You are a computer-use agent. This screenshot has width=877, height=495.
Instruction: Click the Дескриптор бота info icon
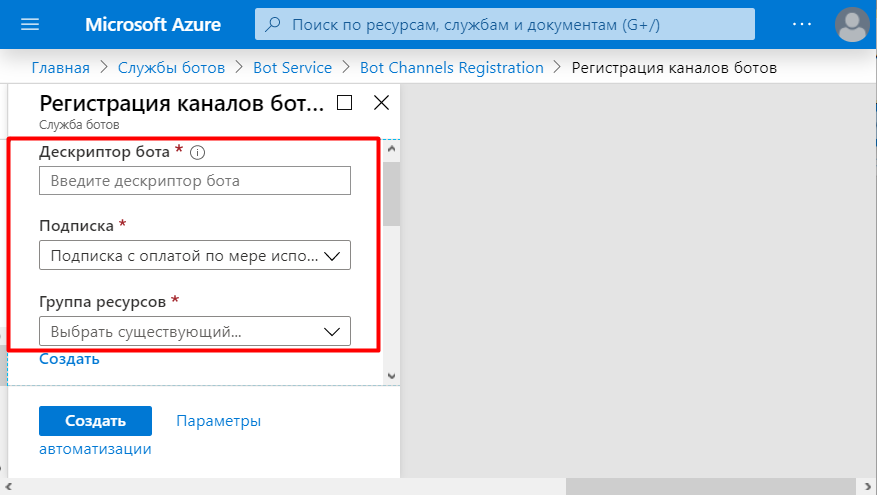197,152
